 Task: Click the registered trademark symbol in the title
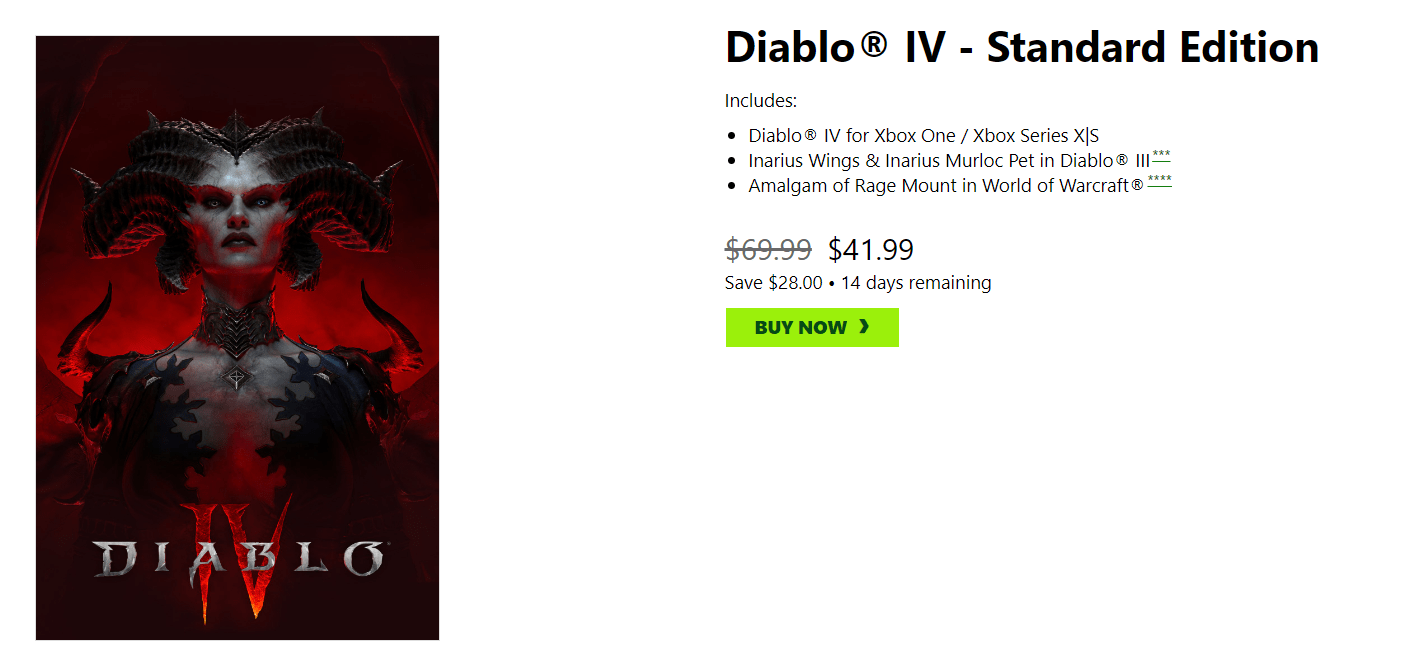[873, 45]
